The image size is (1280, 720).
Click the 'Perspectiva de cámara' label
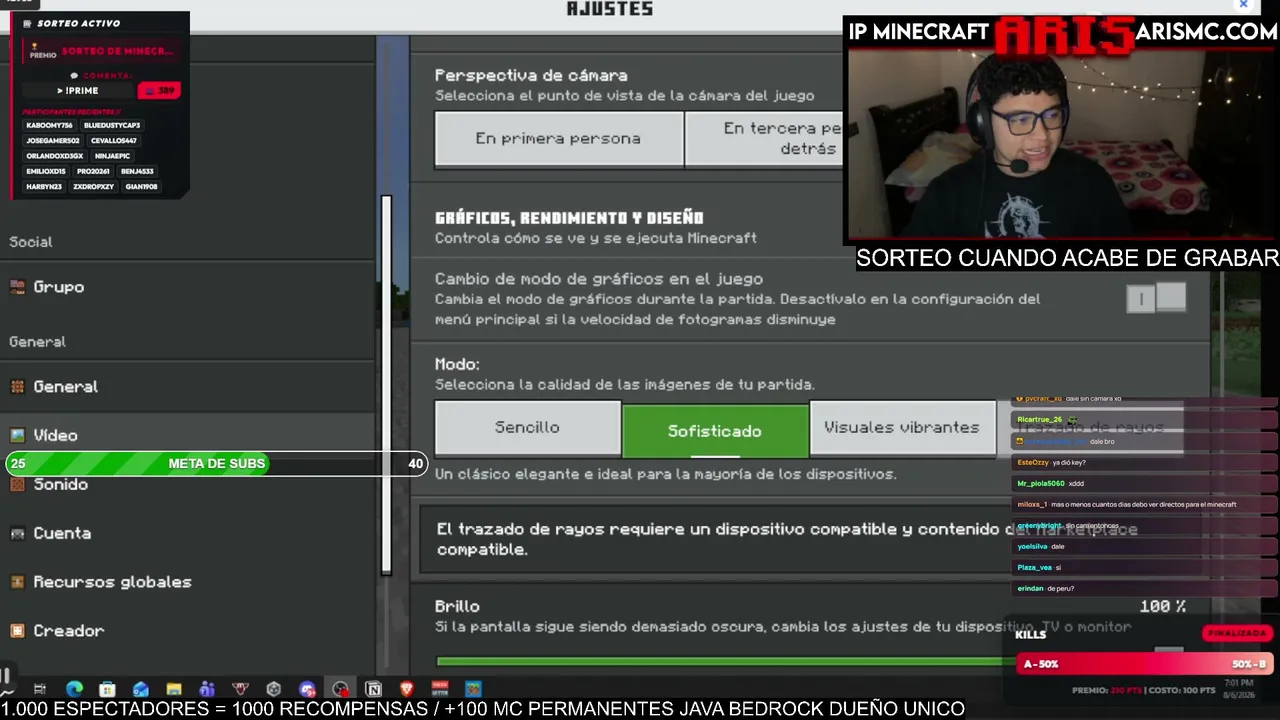[531, 75]
